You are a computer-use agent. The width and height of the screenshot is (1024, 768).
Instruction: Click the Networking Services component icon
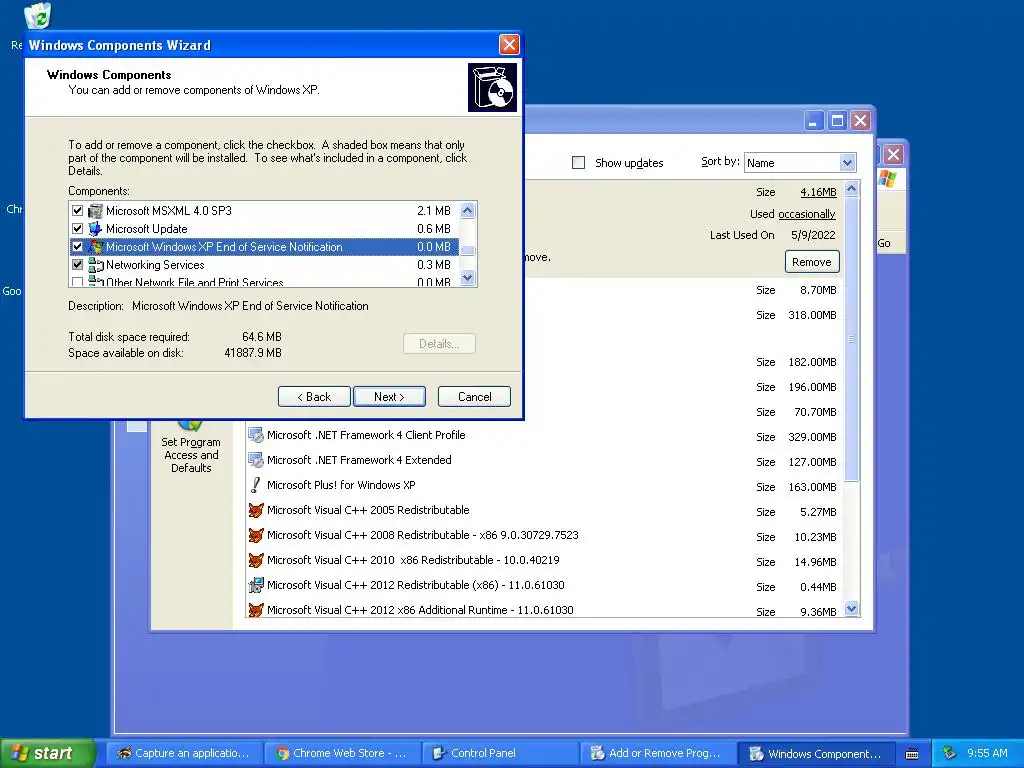[x=95, y=264]
